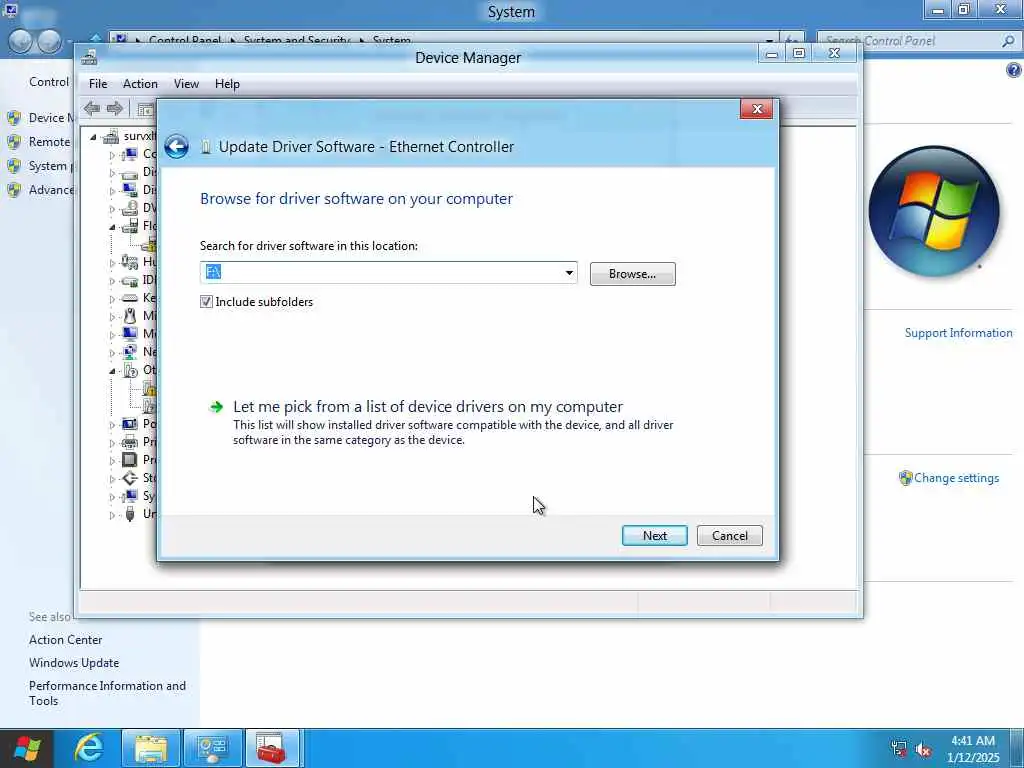Click the search magnifier in Control Panel

[1008, 40]
